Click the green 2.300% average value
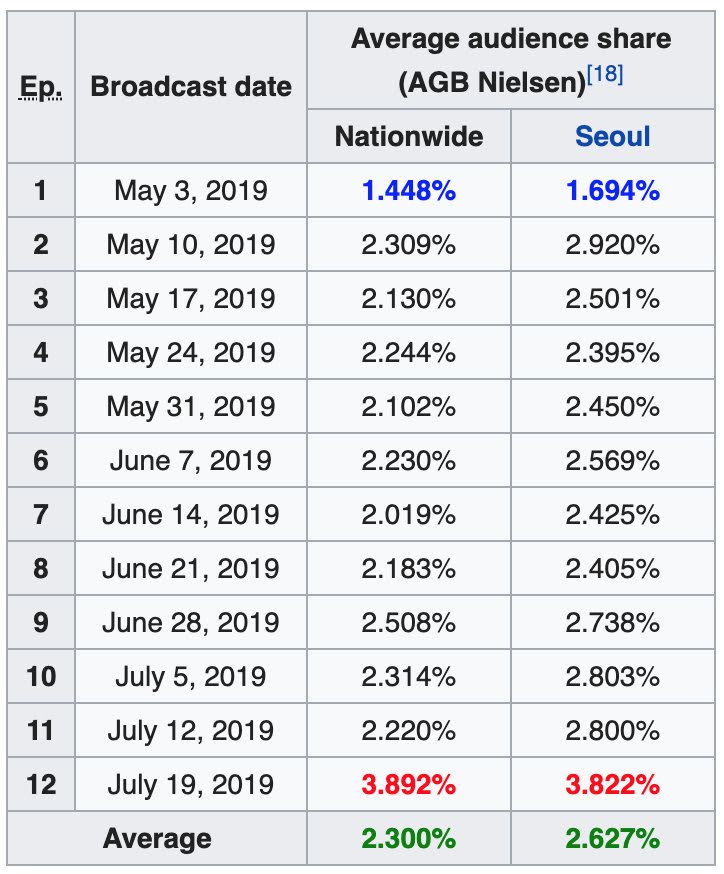The width and height of the screenshot is (724, 874). tap(408, 839)
